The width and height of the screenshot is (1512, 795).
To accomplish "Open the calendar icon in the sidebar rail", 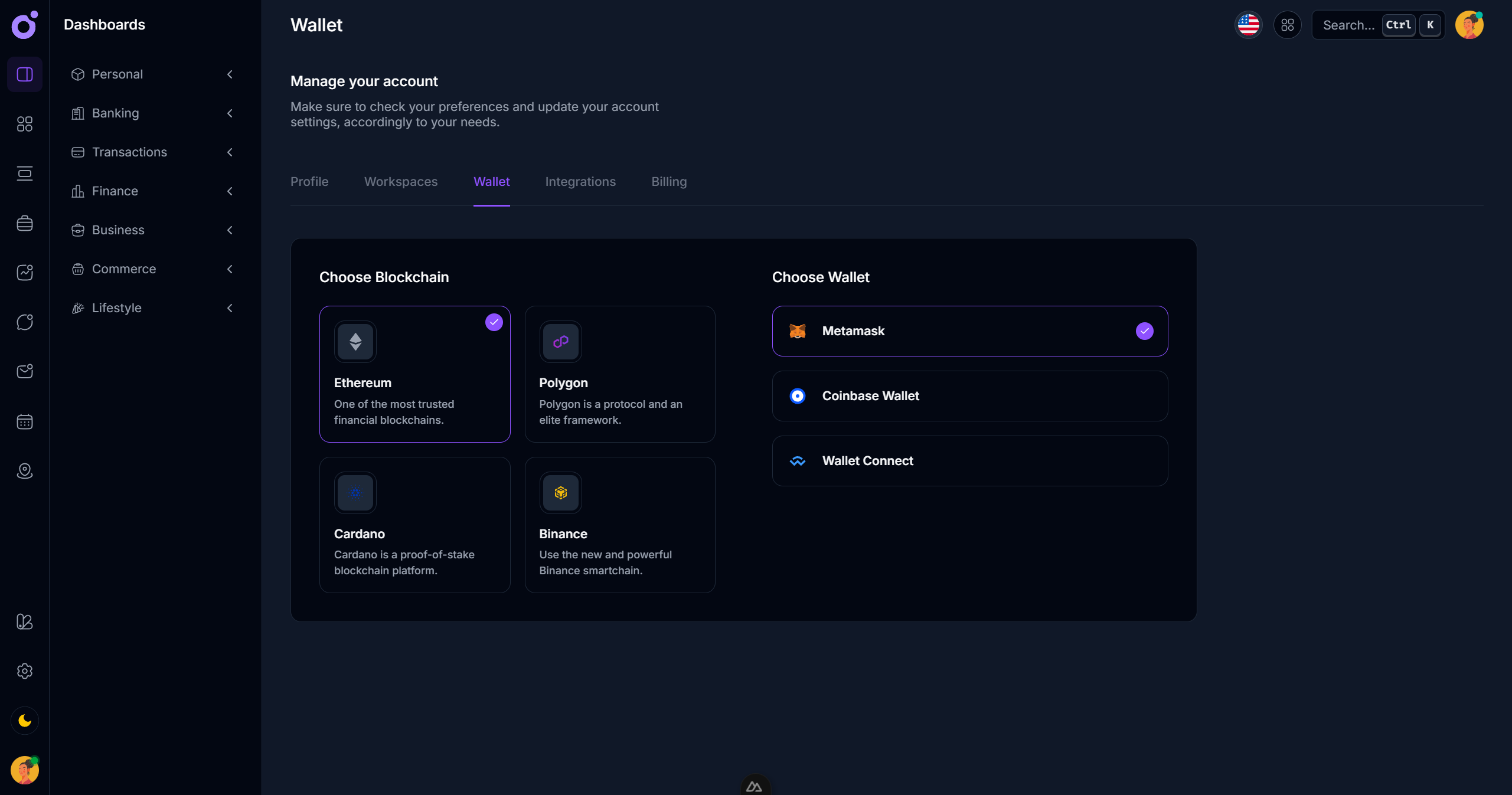I will 24,421.
